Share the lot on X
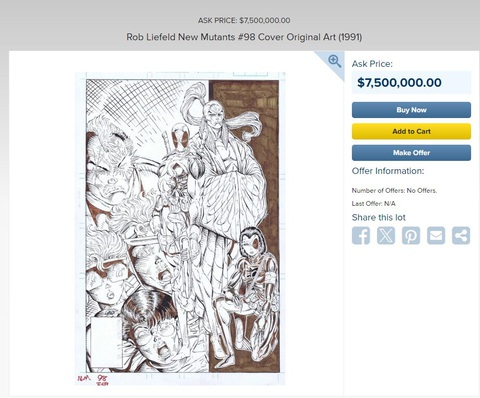Image resolution: width=480 pixels, height=398 pixels. [386, 236]
